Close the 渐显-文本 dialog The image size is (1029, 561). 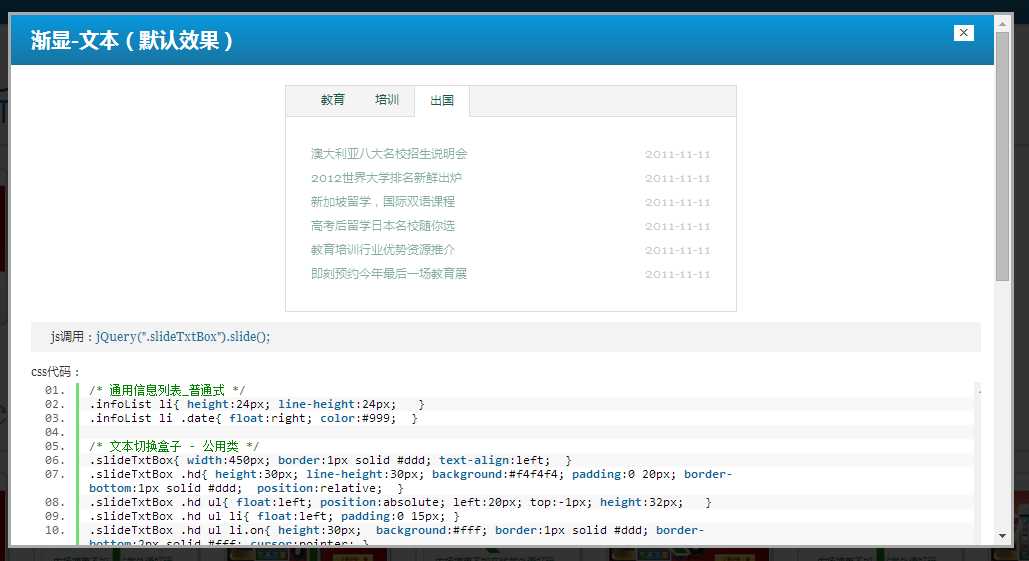coord(963,33)
